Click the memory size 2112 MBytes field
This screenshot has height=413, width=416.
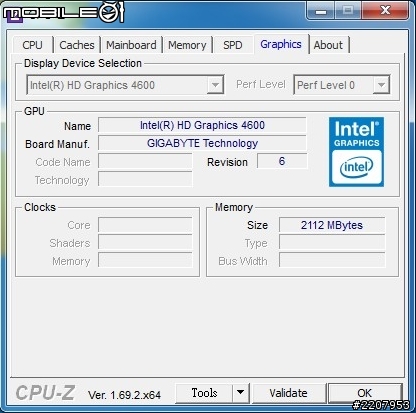coord(332,225)
